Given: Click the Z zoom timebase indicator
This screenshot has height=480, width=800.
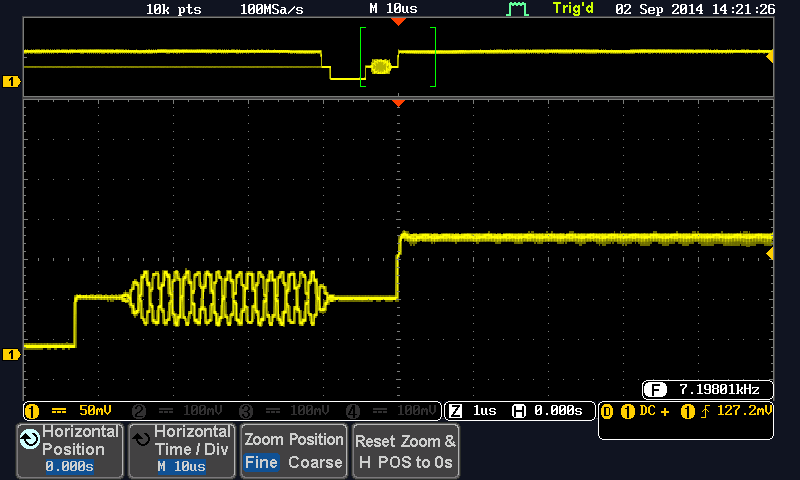Looking at the screenshot, I should [455, 411].
